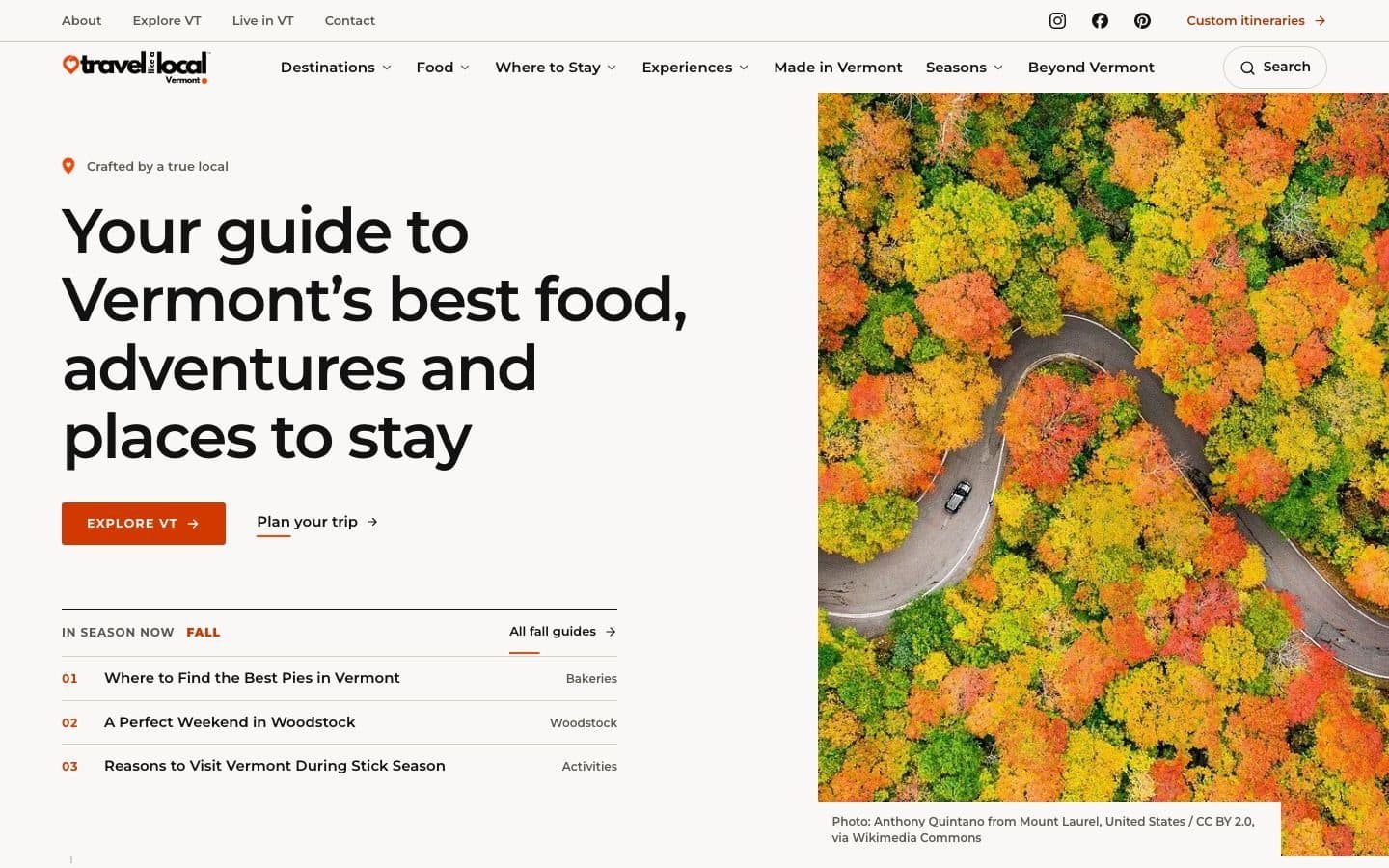Open the Contact page
1389x868 pixels.
[350, 20]
